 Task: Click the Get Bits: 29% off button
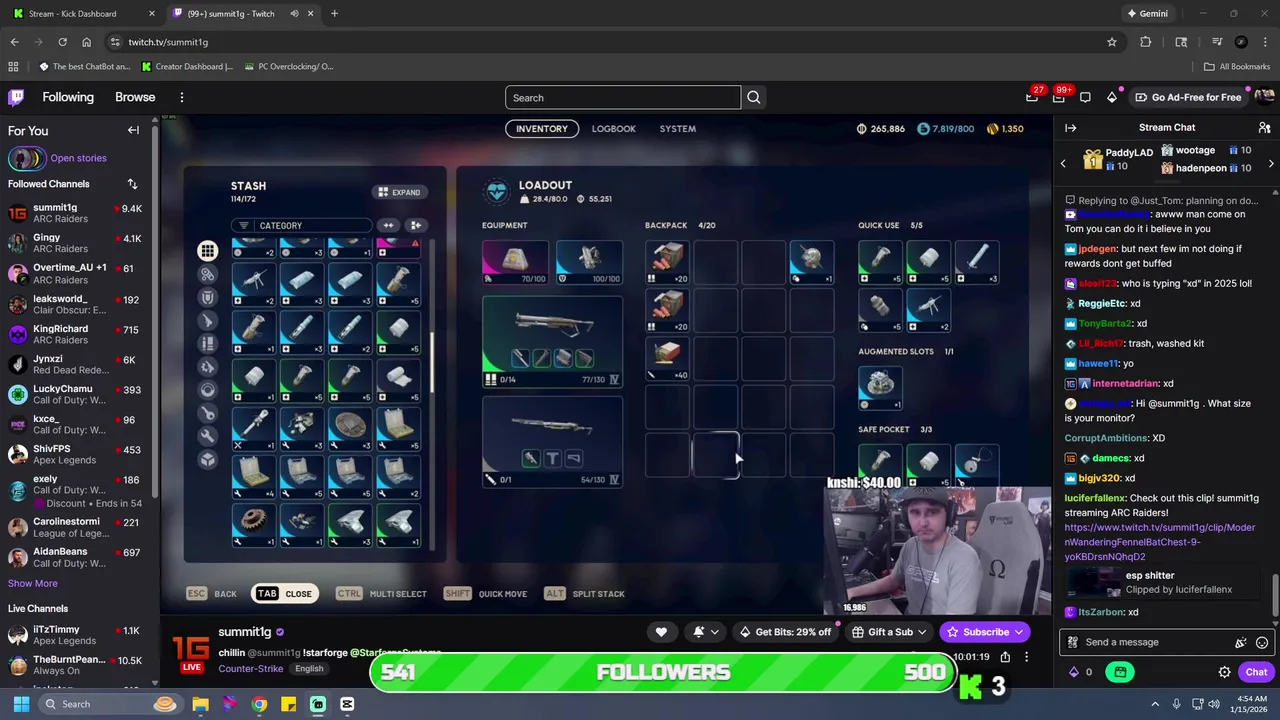tap(785, 632)
